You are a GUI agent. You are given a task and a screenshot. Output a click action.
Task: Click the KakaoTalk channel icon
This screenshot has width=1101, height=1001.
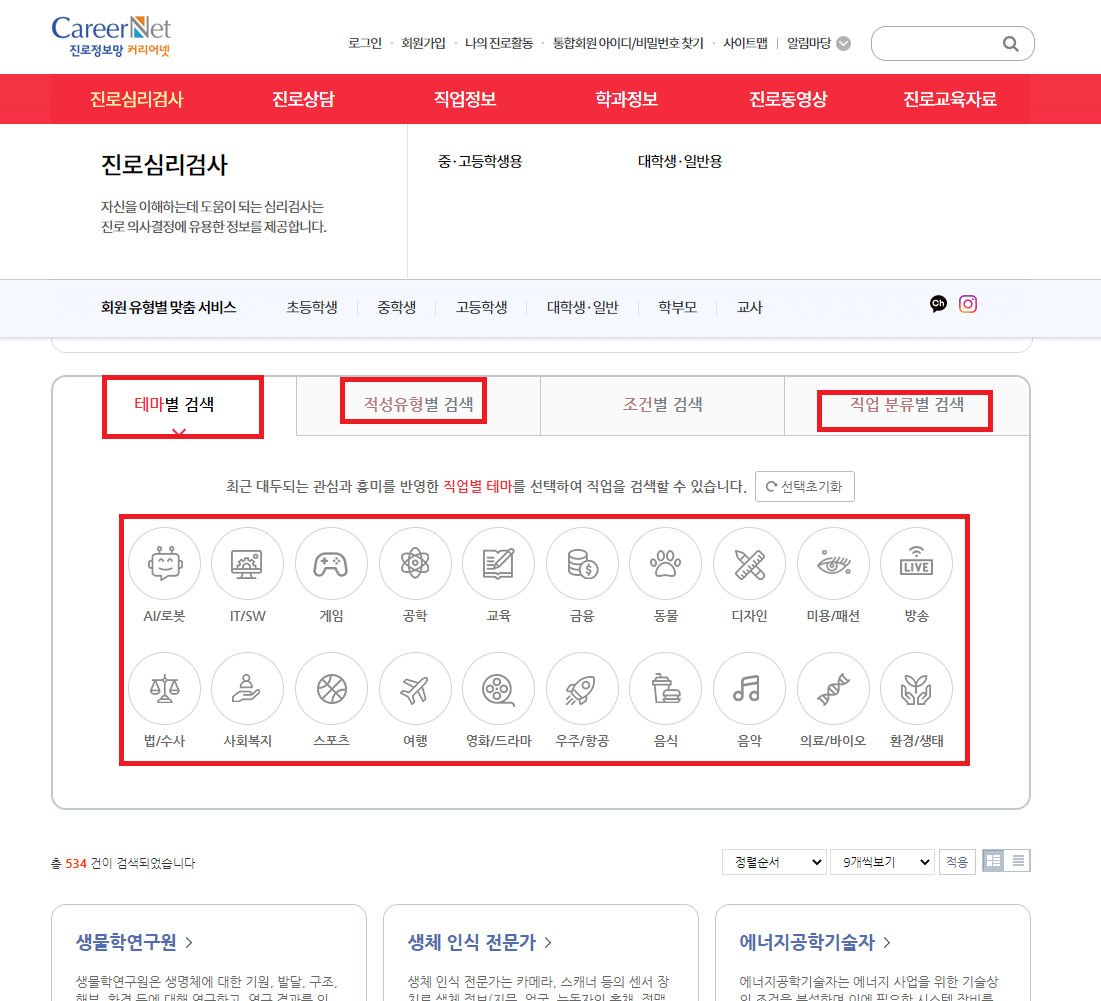coord(937,304)
